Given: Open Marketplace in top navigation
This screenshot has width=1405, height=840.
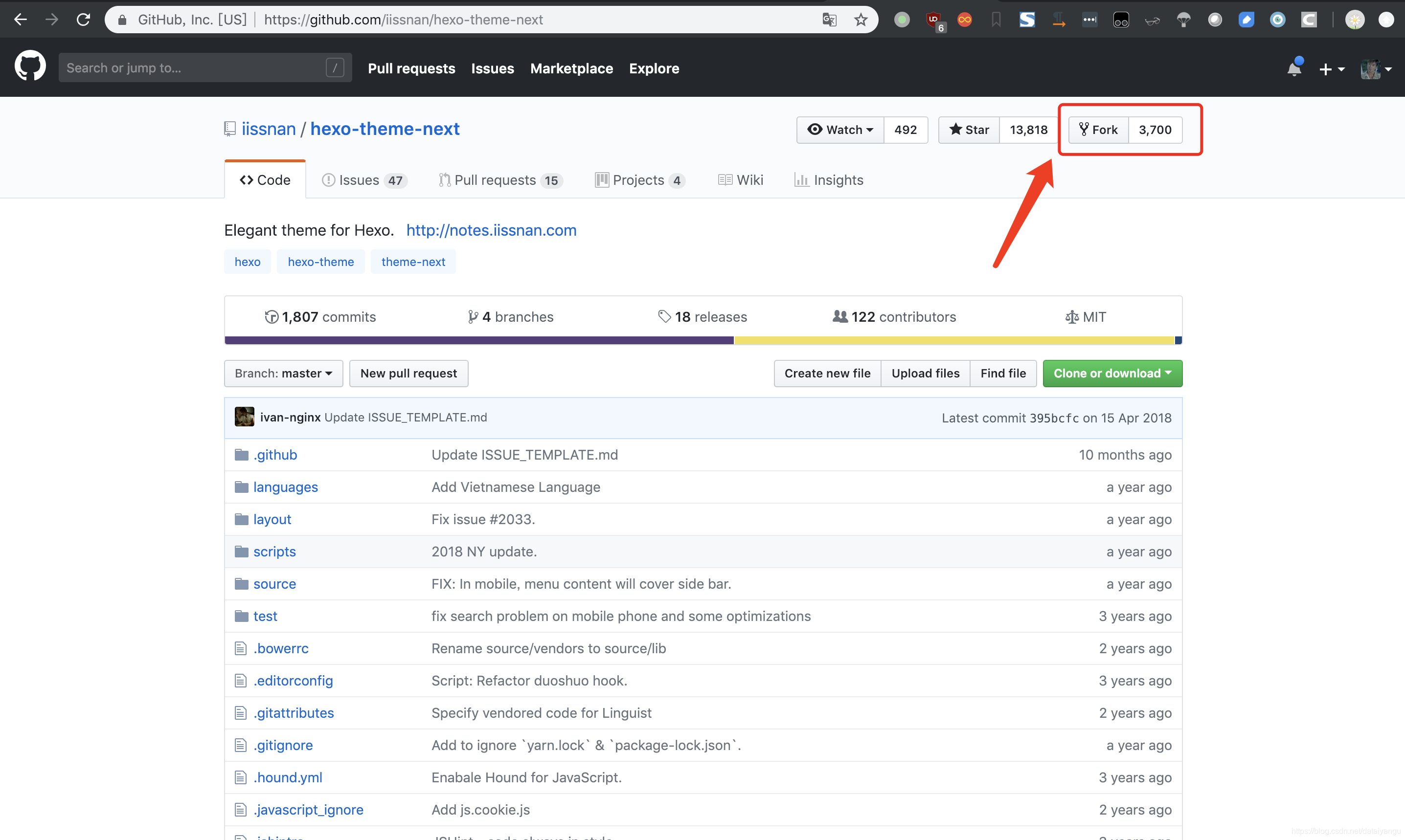Looking at the screenshot, I should (x=572, y=68).
